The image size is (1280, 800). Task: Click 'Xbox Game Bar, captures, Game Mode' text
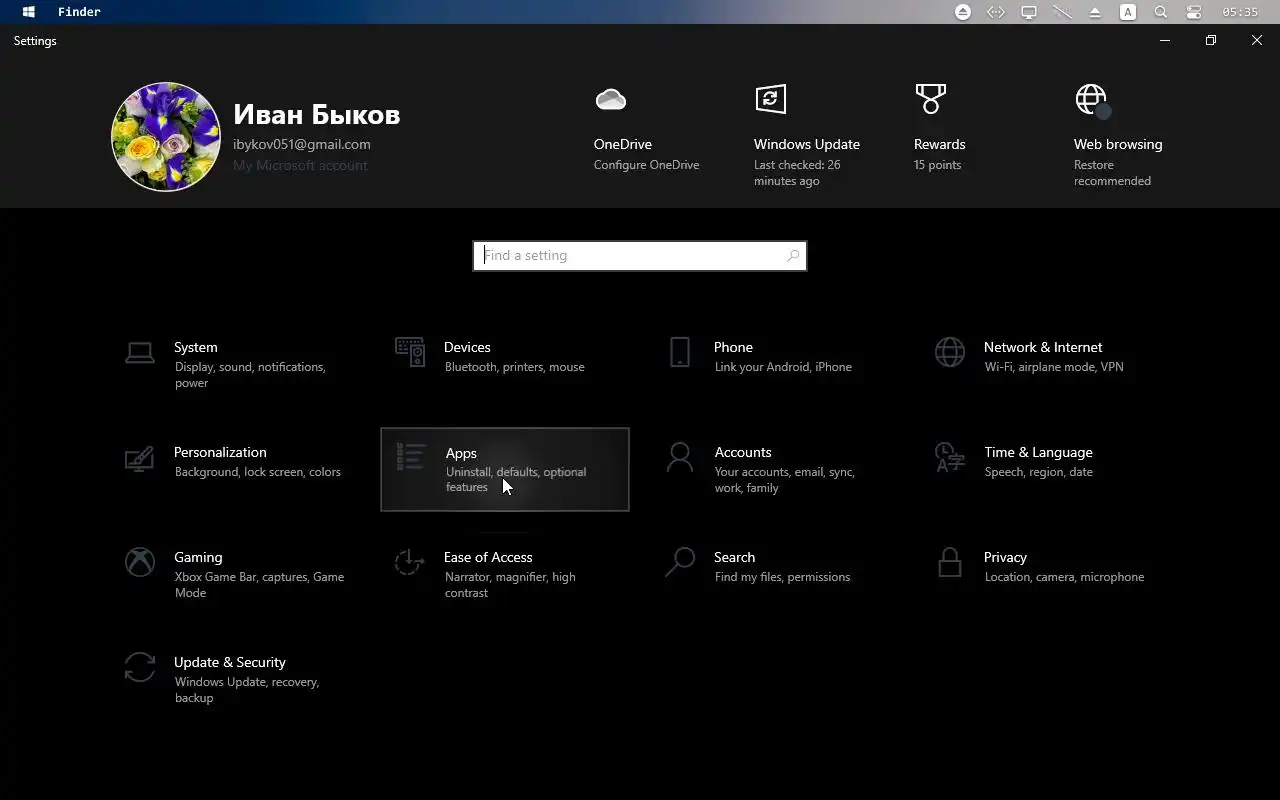click(x=259, y=585)
